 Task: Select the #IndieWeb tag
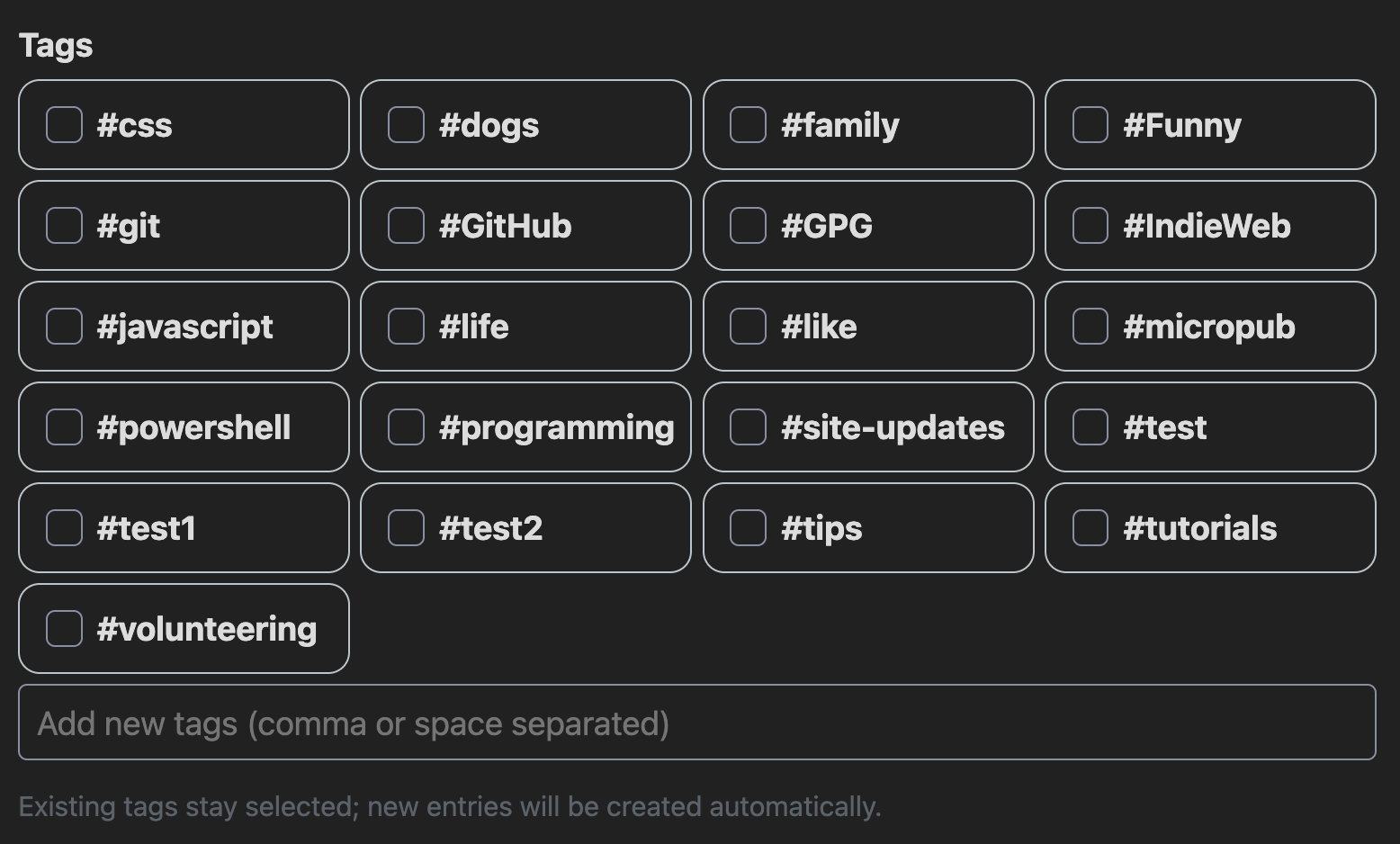click(1089, 226)
